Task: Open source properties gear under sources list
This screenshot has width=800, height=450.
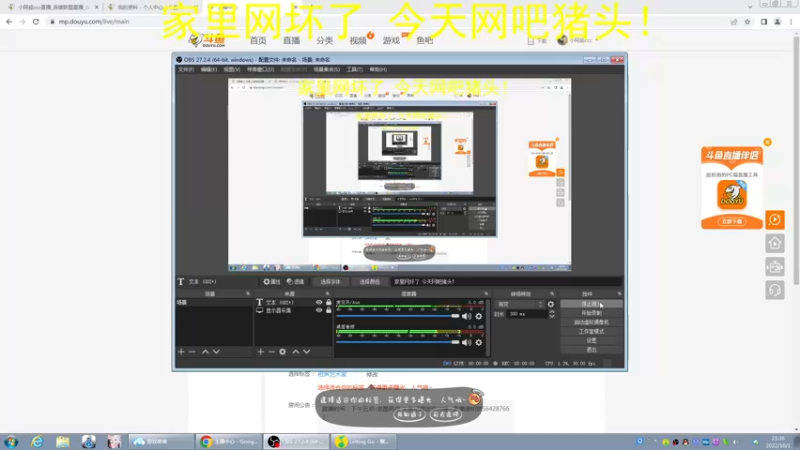Action: coord(283,352)
